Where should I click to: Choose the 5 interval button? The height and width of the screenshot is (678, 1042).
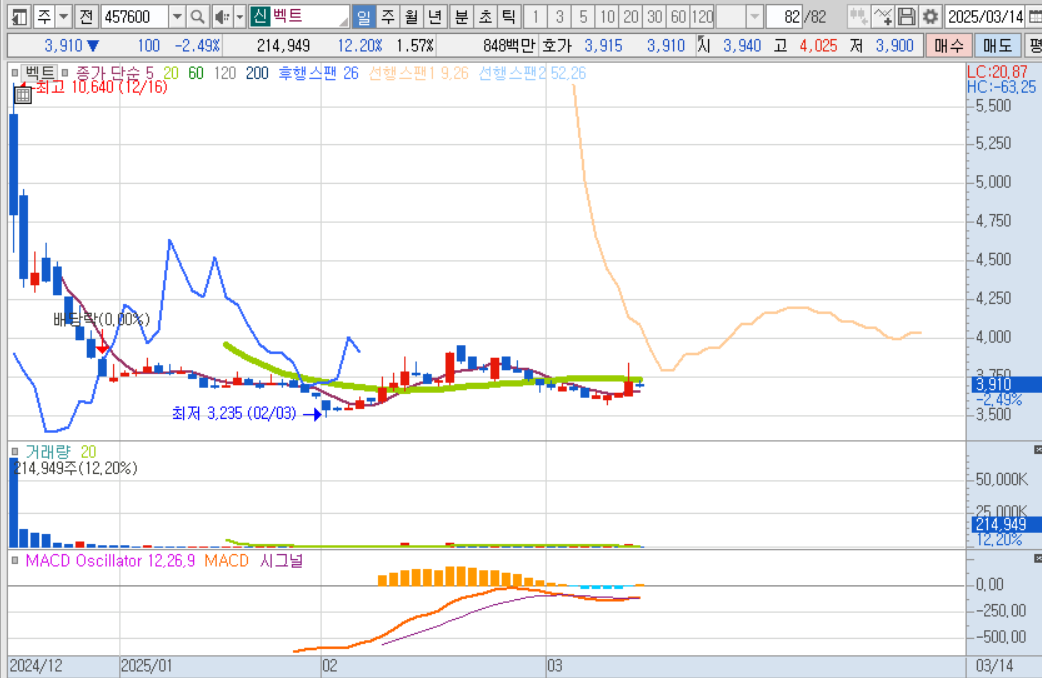point(583,16)
